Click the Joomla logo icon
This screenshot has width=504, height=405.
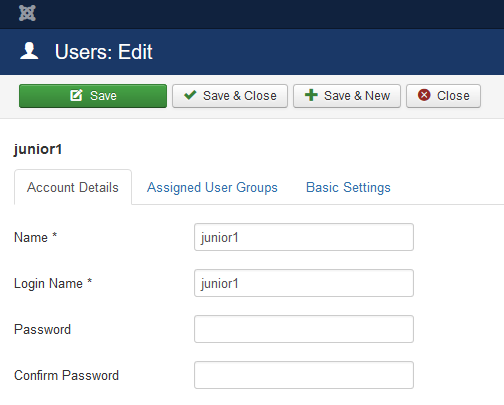(27, 13)
